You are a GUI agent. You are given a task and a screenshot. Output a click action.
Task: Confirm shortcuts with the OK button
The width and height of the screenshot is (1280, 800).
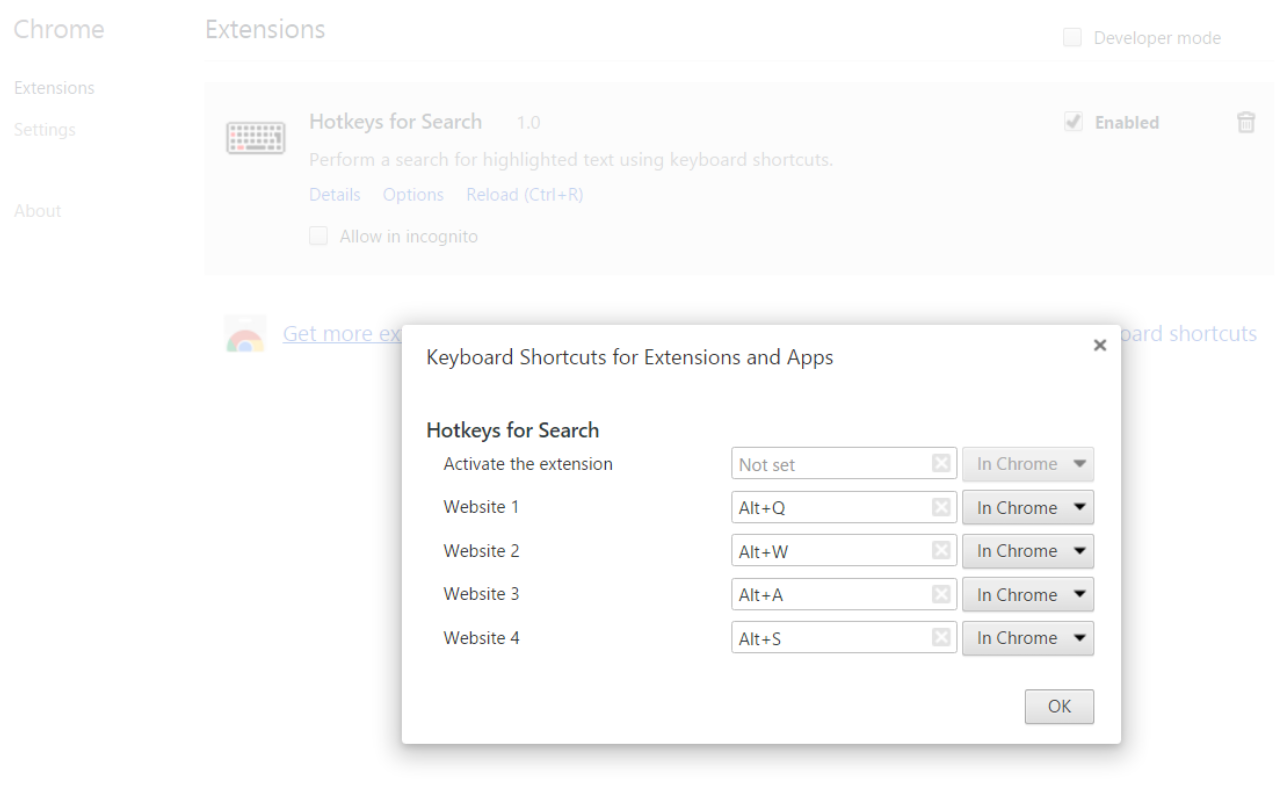tap(1059, 706)
